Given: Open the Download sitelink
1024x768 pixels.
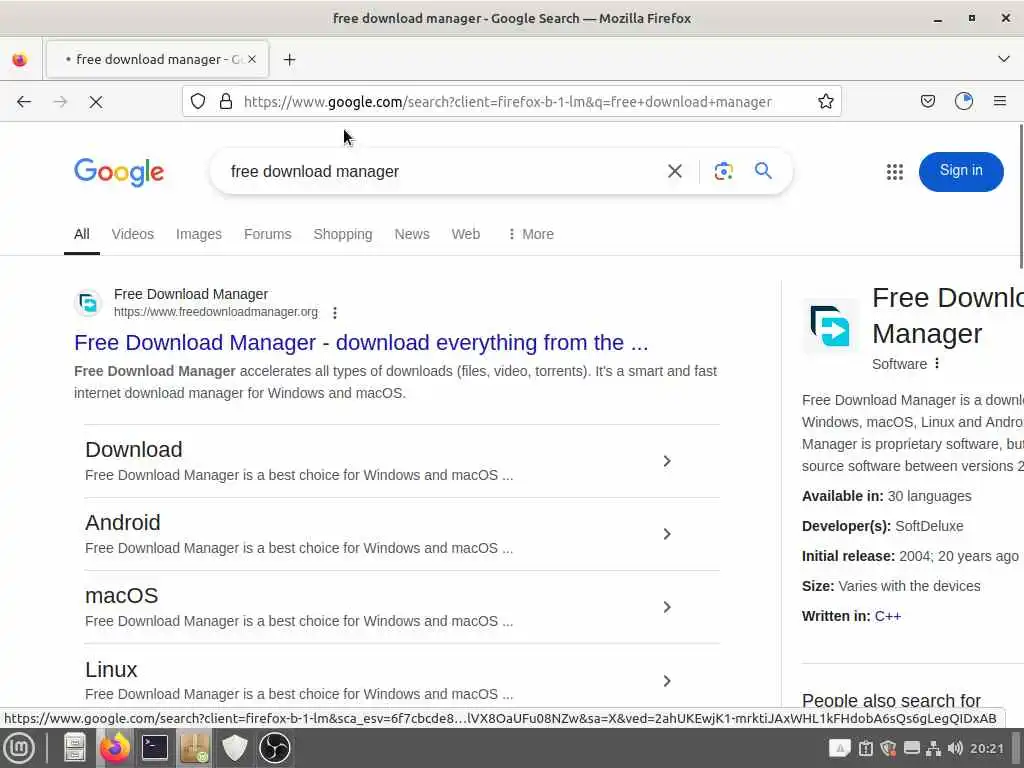Looking at the screenshot, I should tap(134, 449).
